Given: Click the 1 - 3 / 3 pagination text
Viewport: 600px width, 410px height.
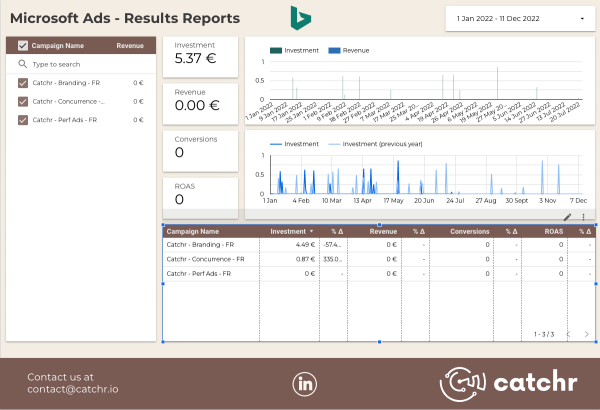Looking at the screenshot, I should point(544,334).
